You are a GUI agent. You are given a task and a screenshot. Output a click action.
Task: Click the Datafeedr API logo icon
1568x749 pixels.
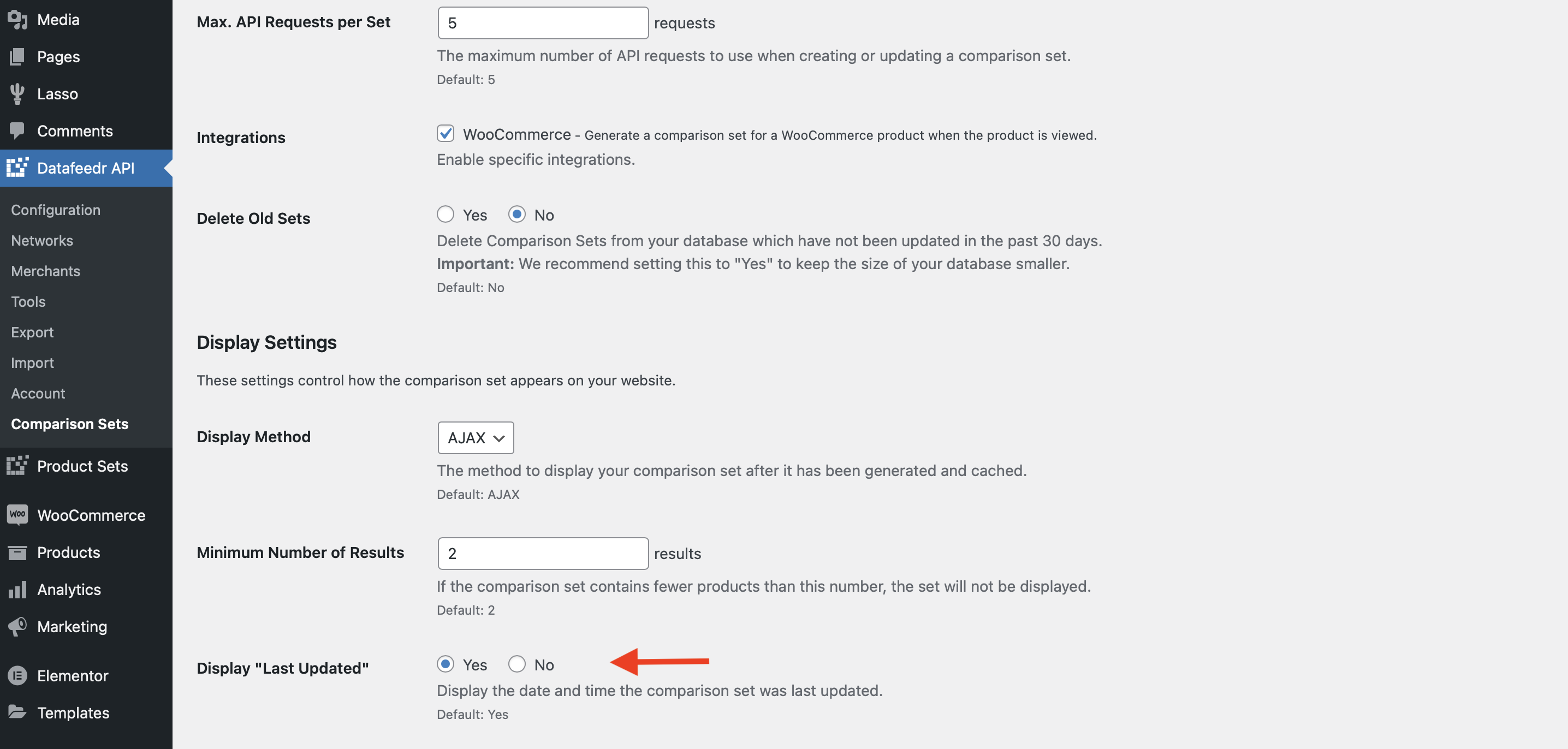(x=17, y=167)
